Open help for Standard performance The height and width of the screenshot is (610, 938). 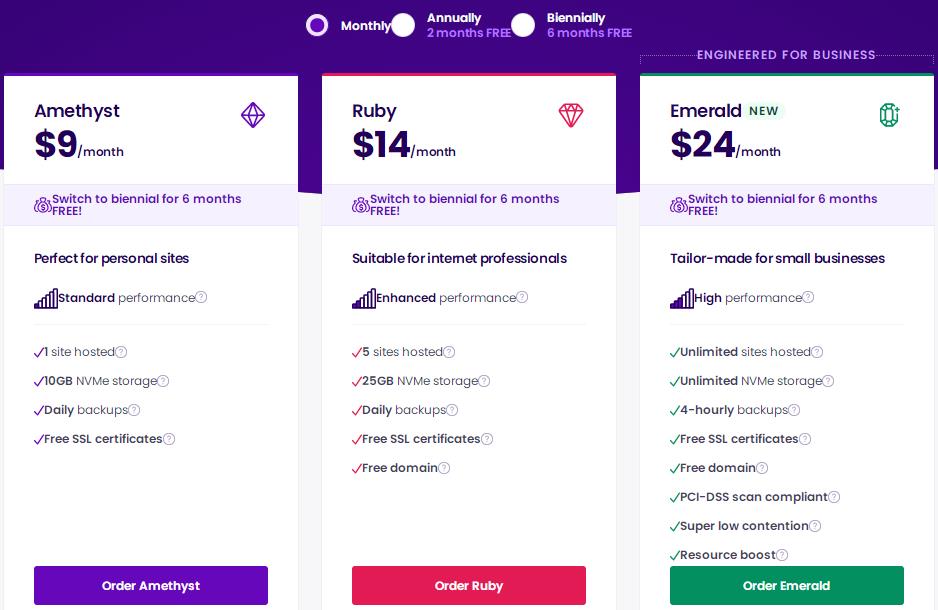click(201, 297)
